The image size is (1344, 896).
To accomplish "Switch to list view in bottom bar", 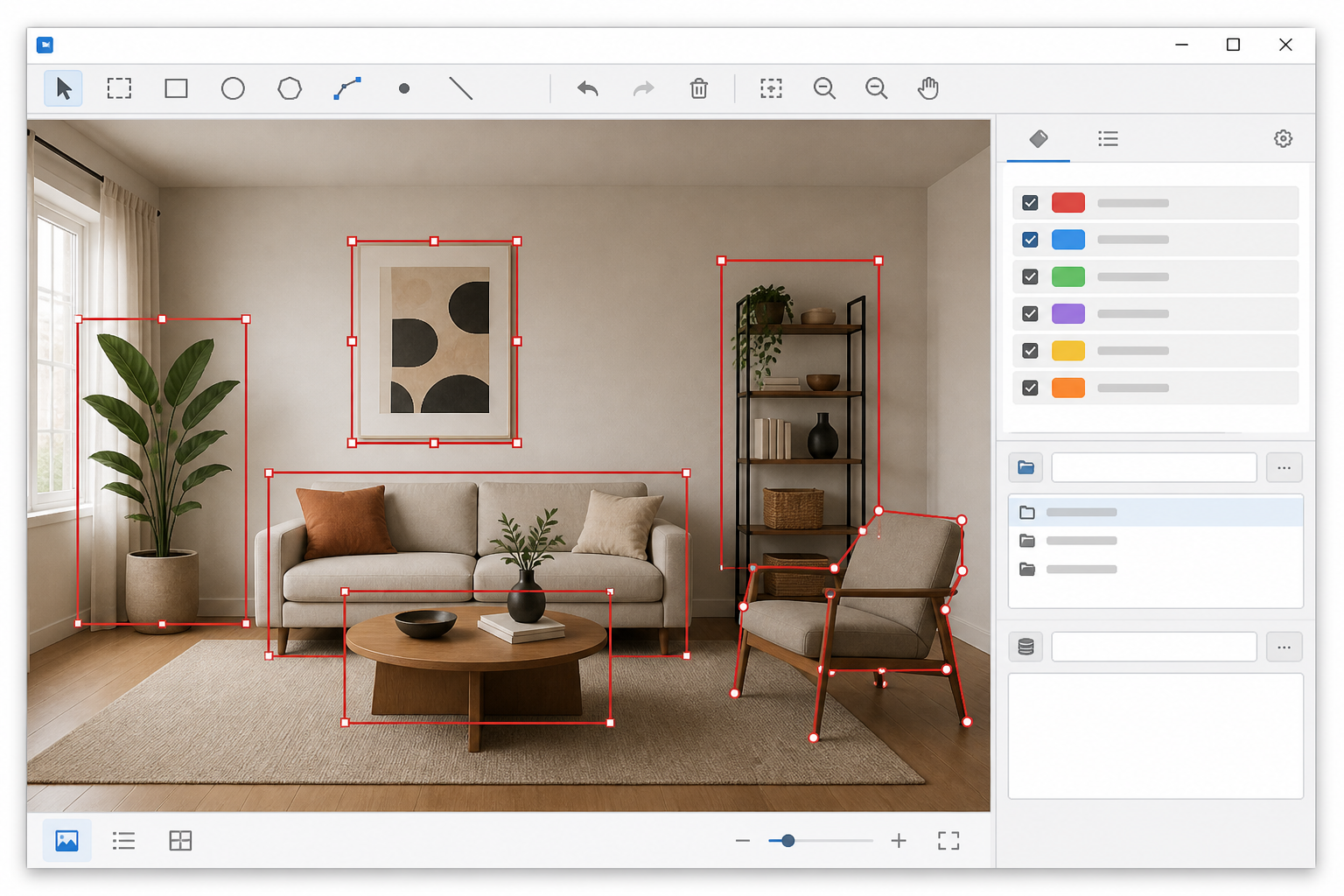I will (x=123, y=841).
